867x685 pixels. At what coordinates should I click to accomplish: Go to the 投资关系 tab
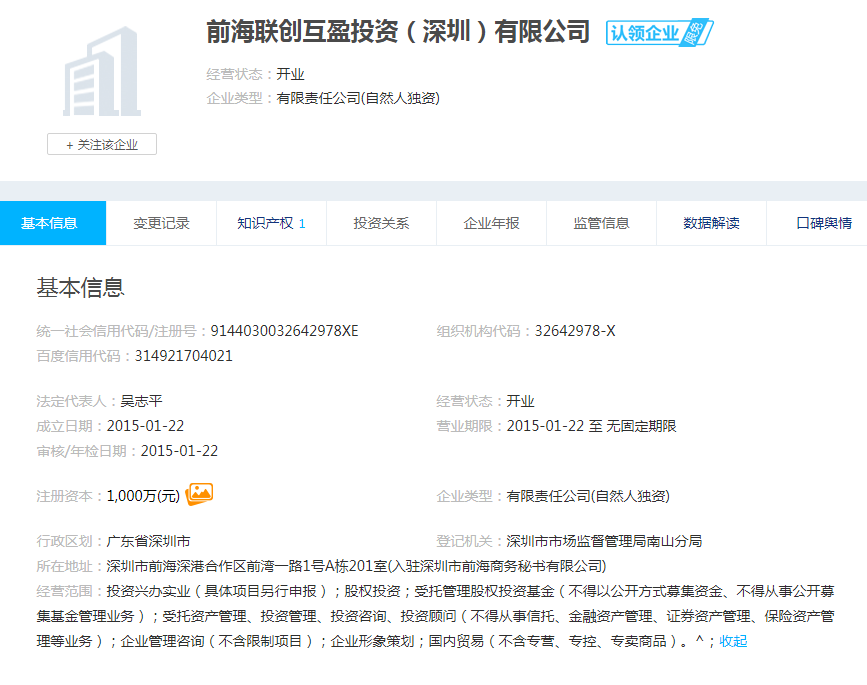[x=381, y=223]
